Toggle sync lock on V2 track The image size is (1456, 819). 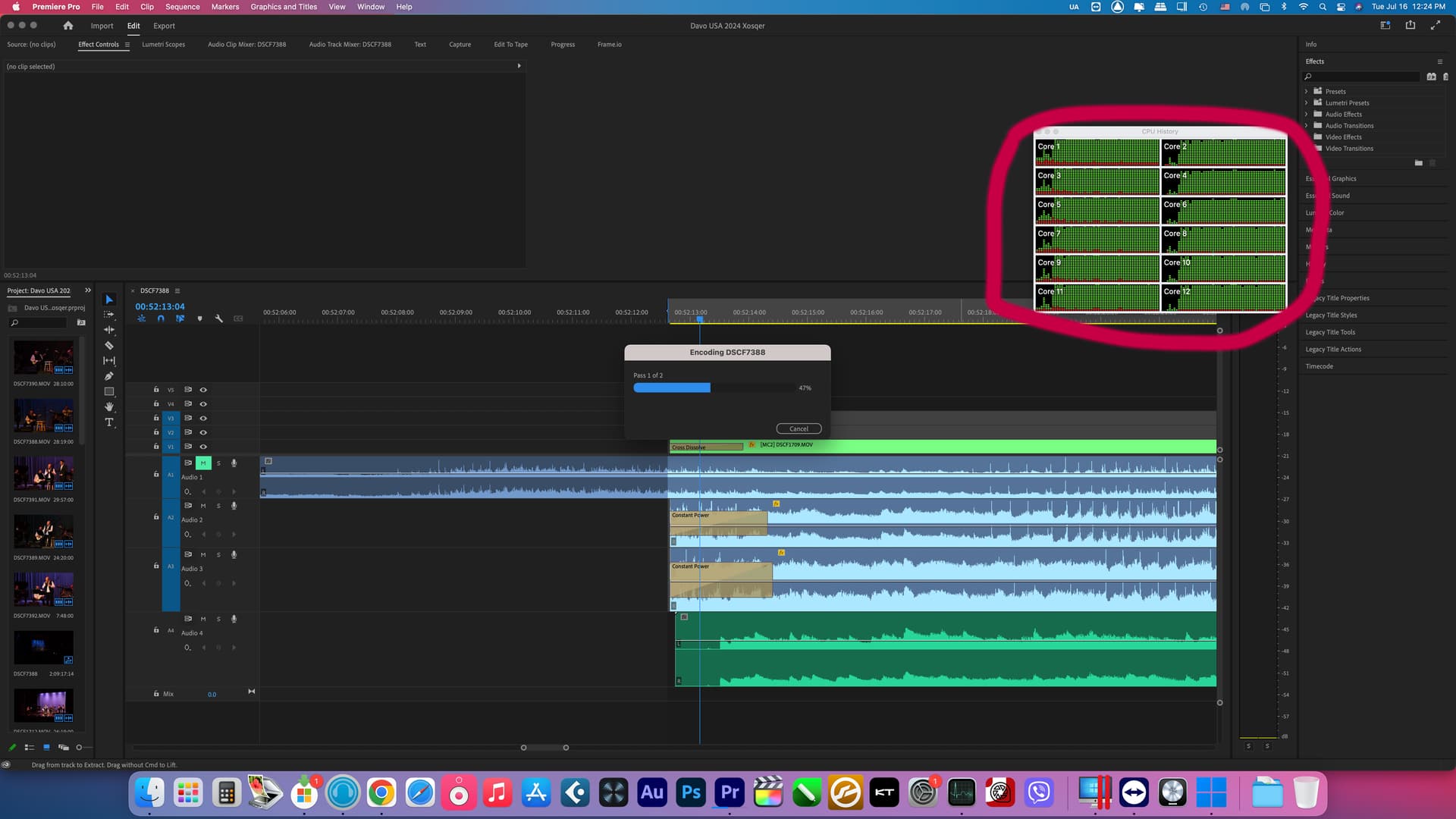(x=188, y=432)
